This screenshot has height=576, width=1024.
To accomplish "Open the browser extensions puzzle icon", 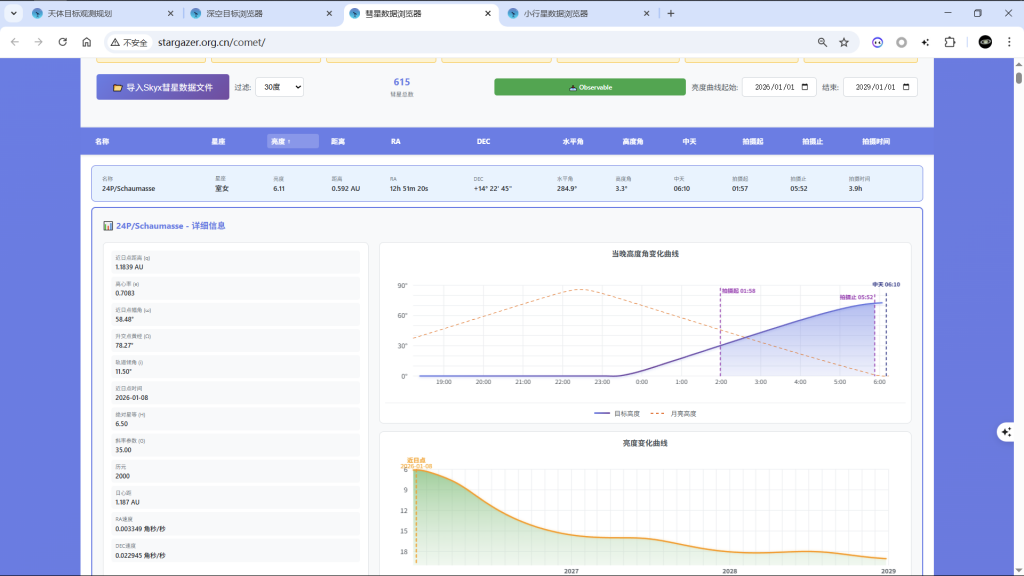I will coord(950,43).
